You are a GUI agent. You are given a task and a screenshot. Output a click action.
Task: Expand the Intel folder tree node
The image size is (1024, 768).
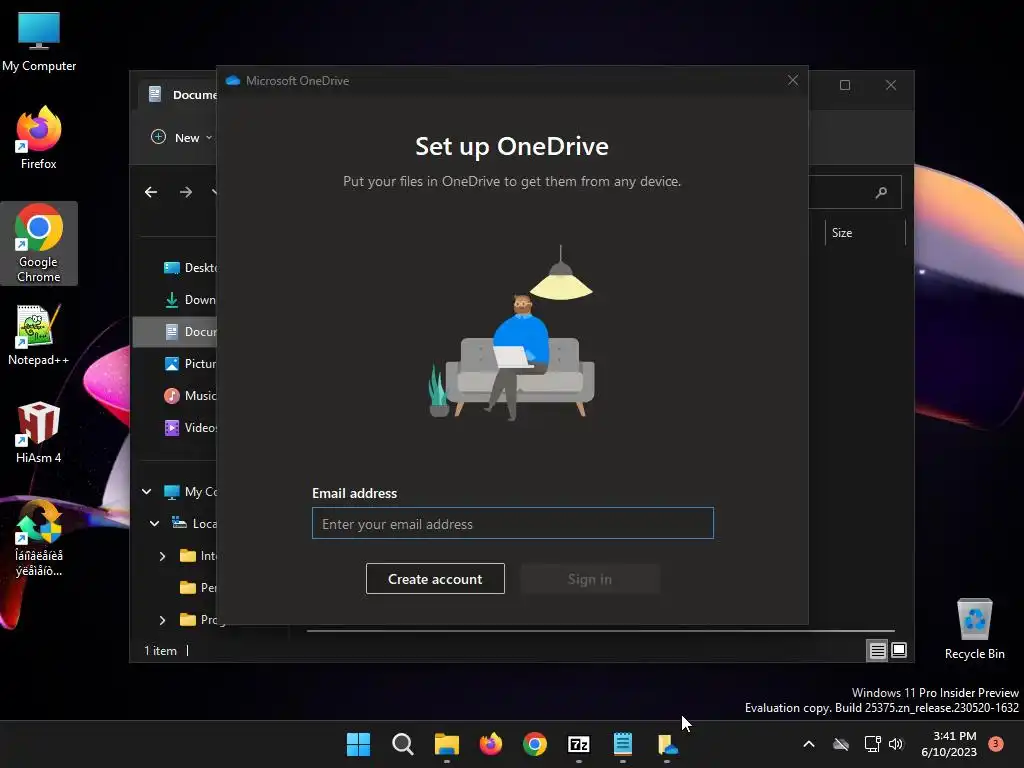click(x=163, y=556)
